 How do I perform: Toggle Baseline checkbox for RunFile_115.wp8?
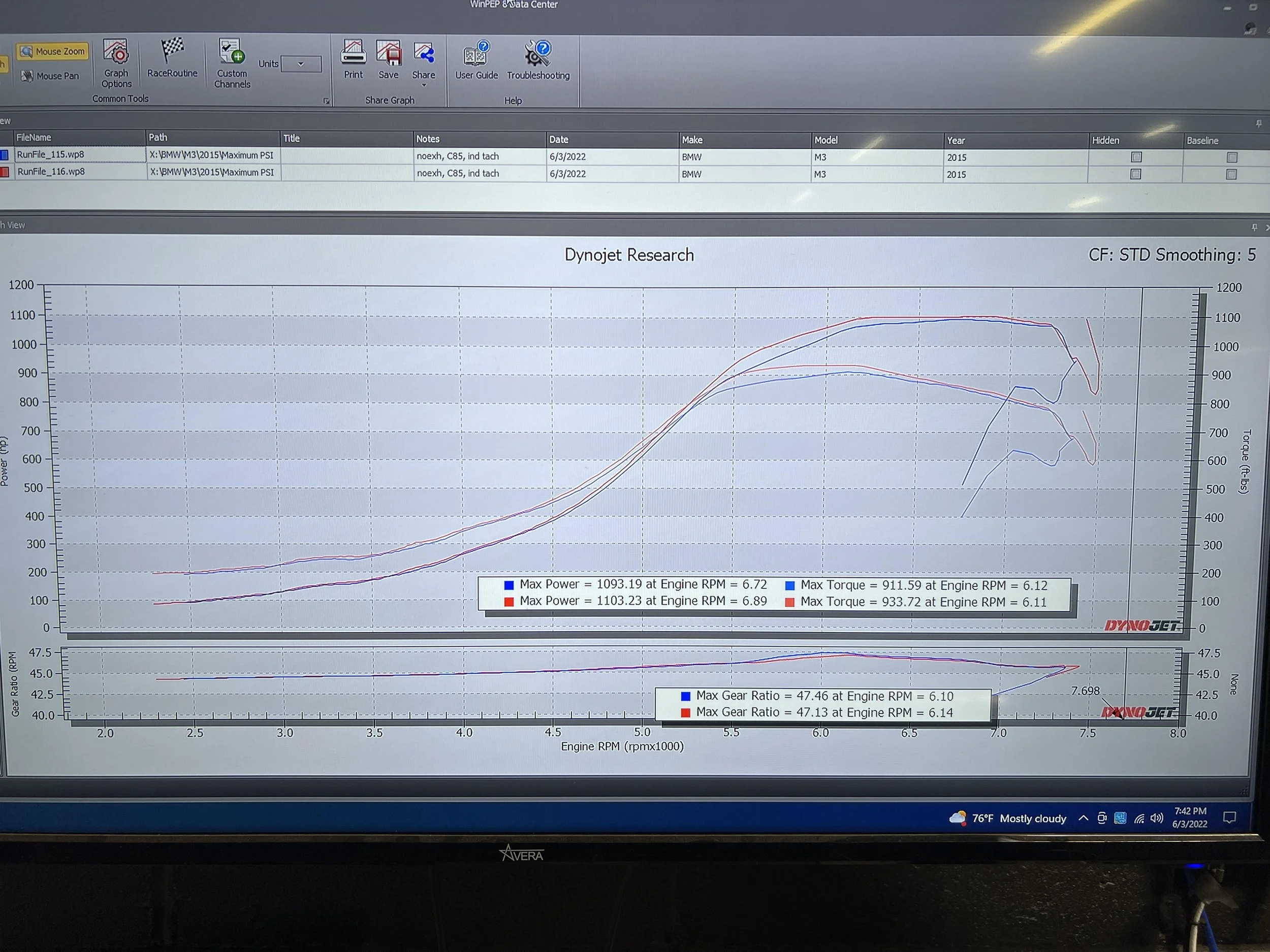(1231, 157)
